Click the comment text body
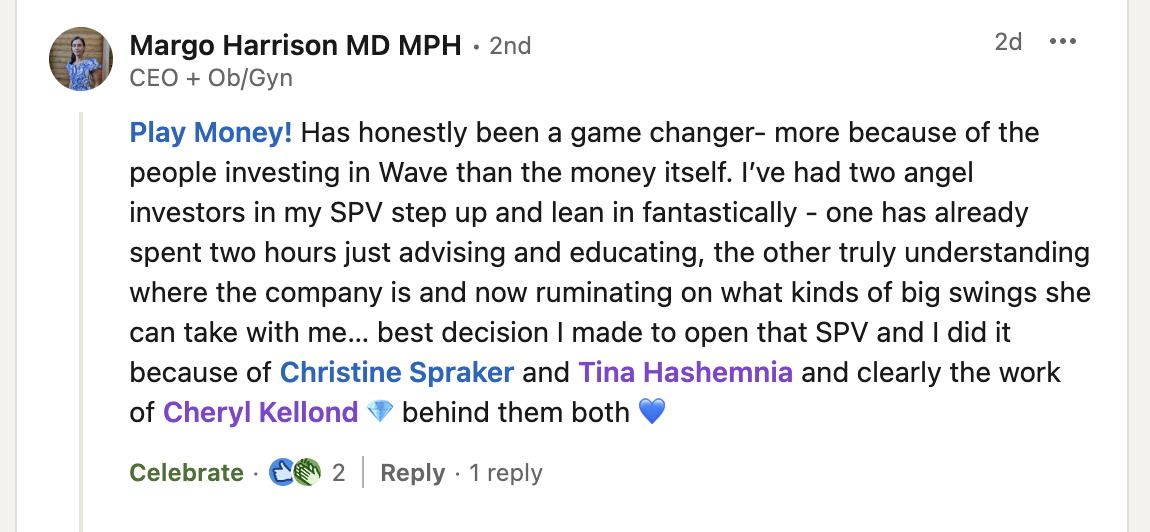Image resolution: width=1150 pixels, height=532 pixels. (x=600, y=252)
